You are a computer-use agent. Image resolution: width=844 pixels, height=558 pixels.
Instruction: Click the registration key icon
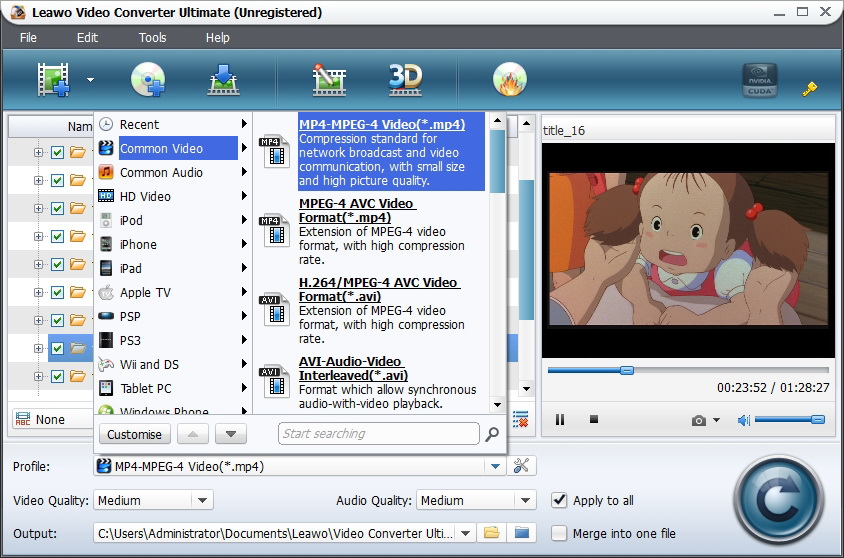tap(809, 88)
